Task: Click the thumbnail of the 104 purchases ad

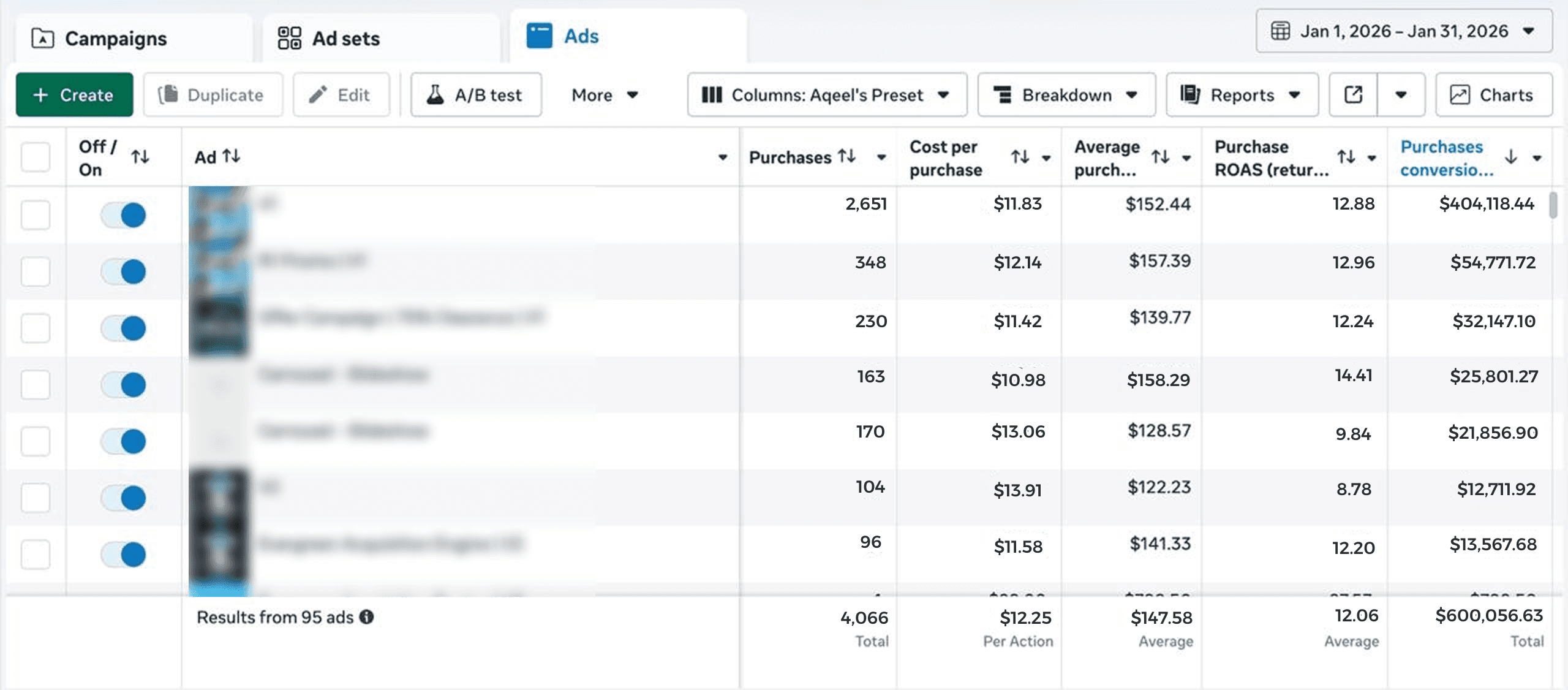Action: pos(219,496)
